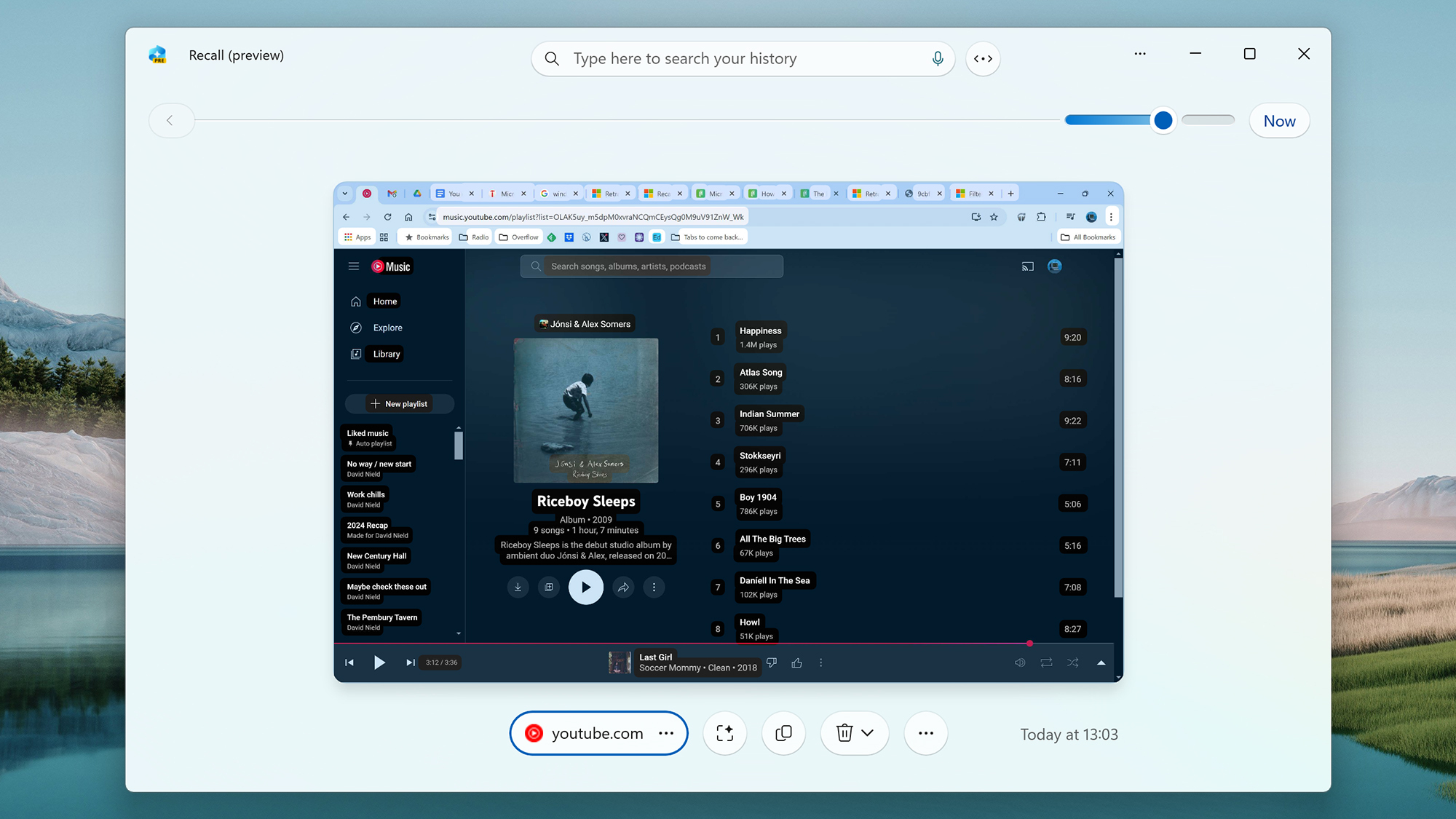Click the Riceboy Sleeps album cover
Viewport: 1456px width, 819px height.
click(x=586, y=411)
